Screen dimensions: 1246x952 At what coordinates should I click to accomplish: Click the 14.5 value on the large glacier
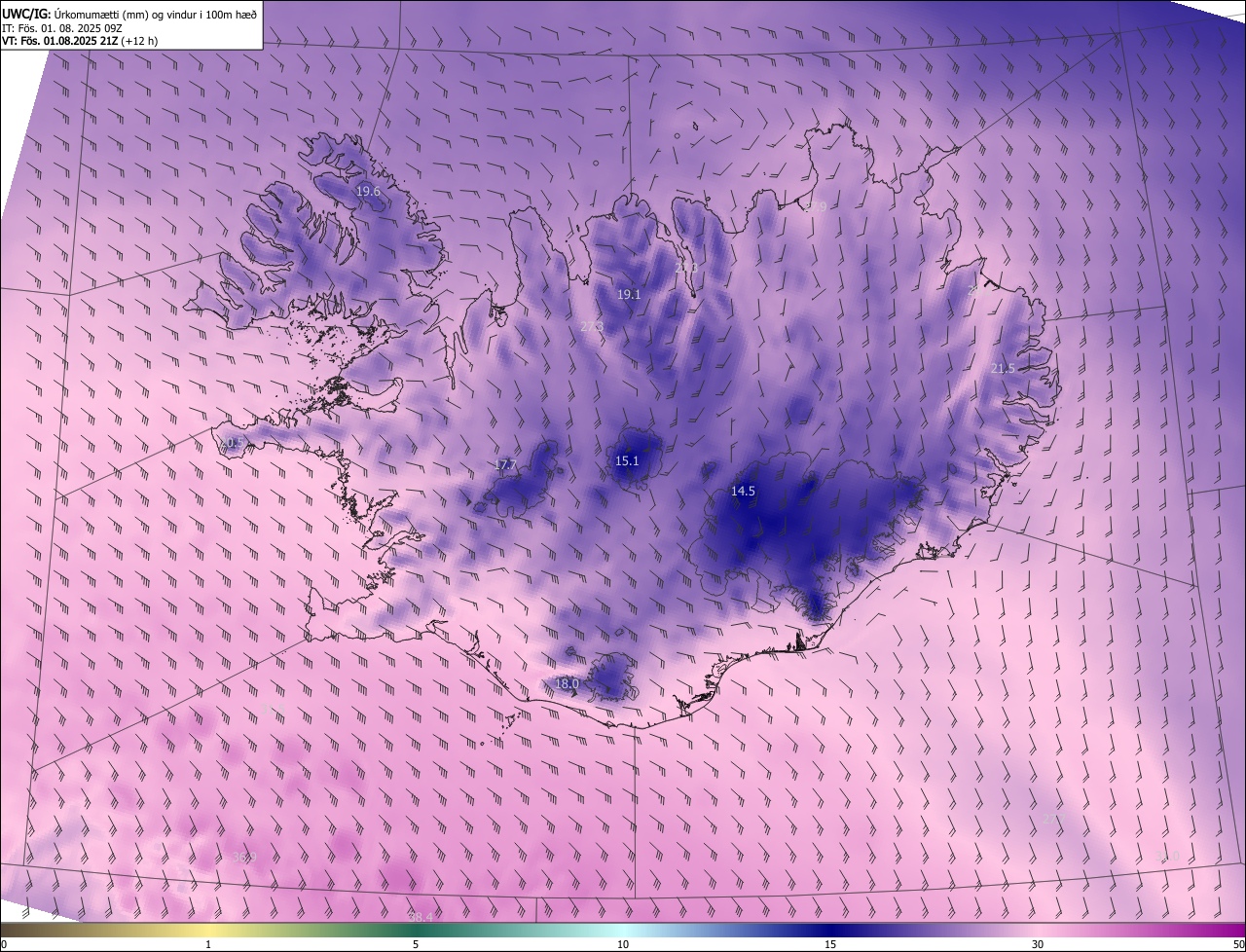(x=743, y=492)
